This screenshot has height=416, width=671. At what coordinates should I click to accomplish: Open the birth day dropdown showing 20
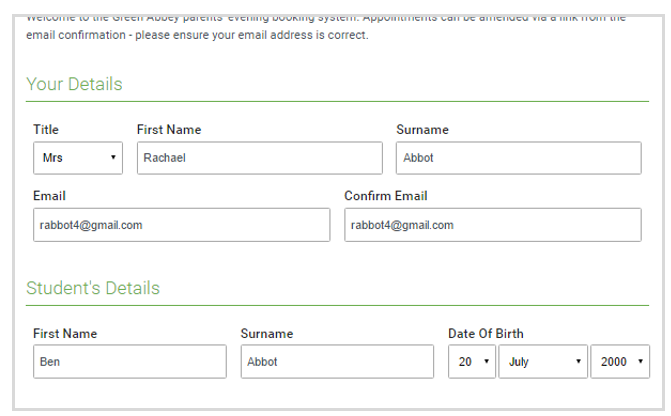tap(472, 362)
